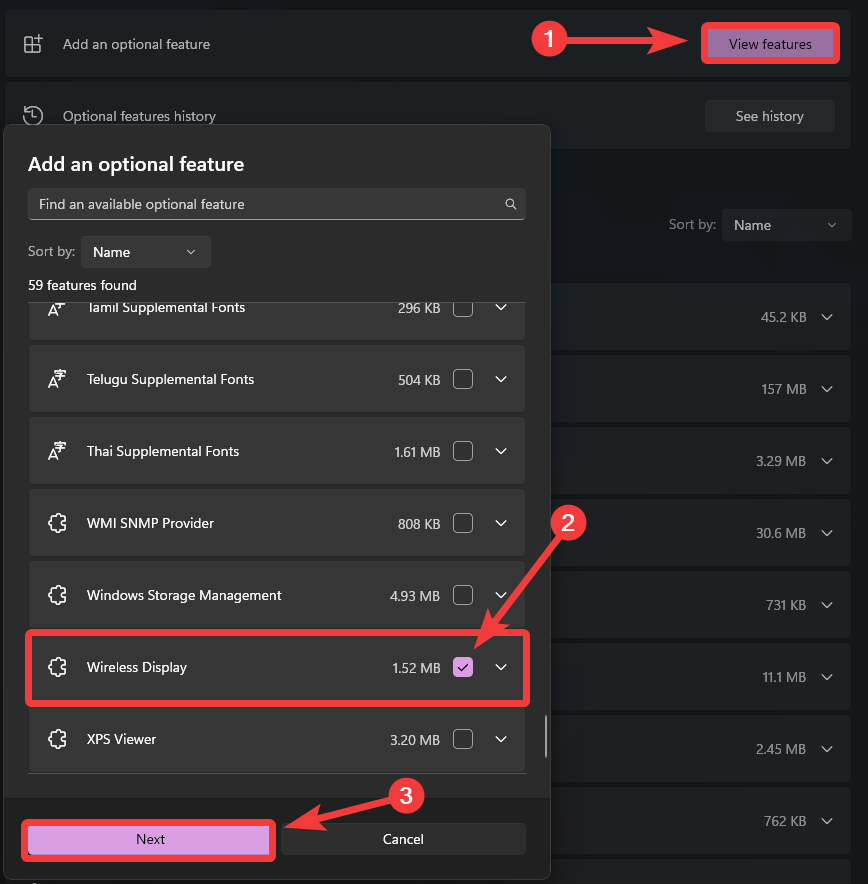The image size is (868, 884).
Task: Click the 59 features found label
Action: (x=82, y=285)
